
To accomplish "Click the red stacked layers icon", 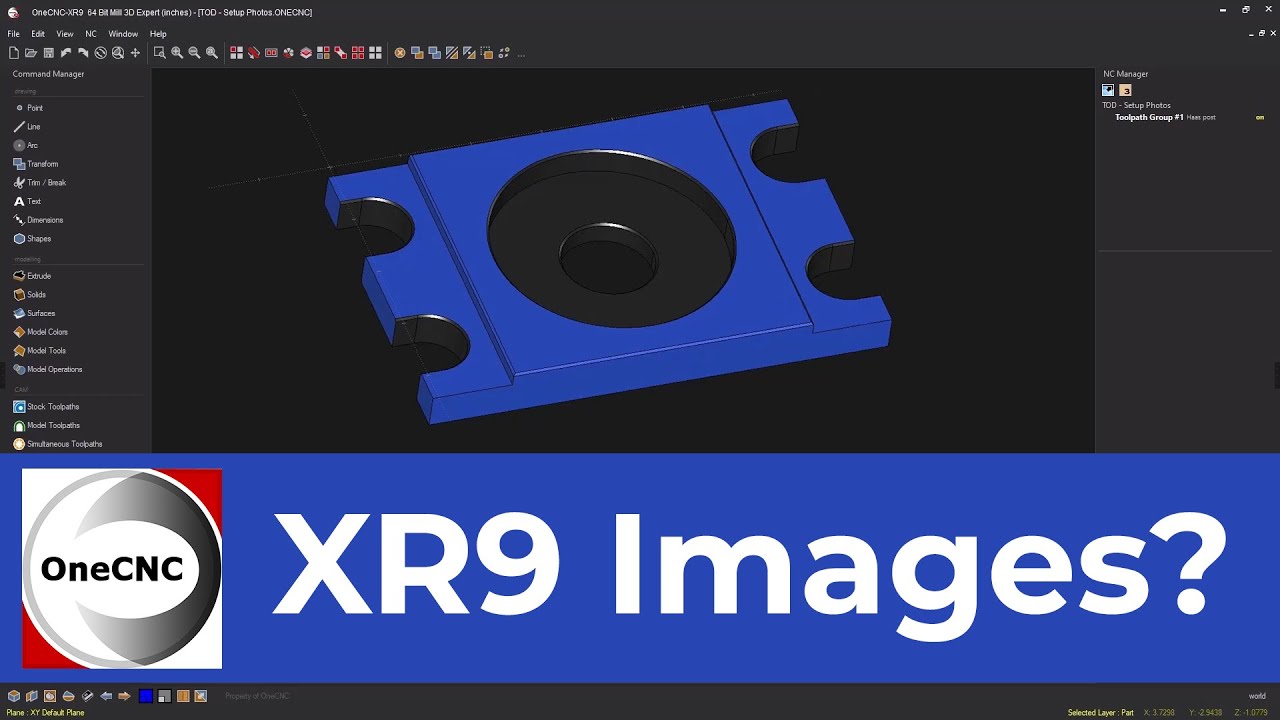I will [x=306, y=53].
